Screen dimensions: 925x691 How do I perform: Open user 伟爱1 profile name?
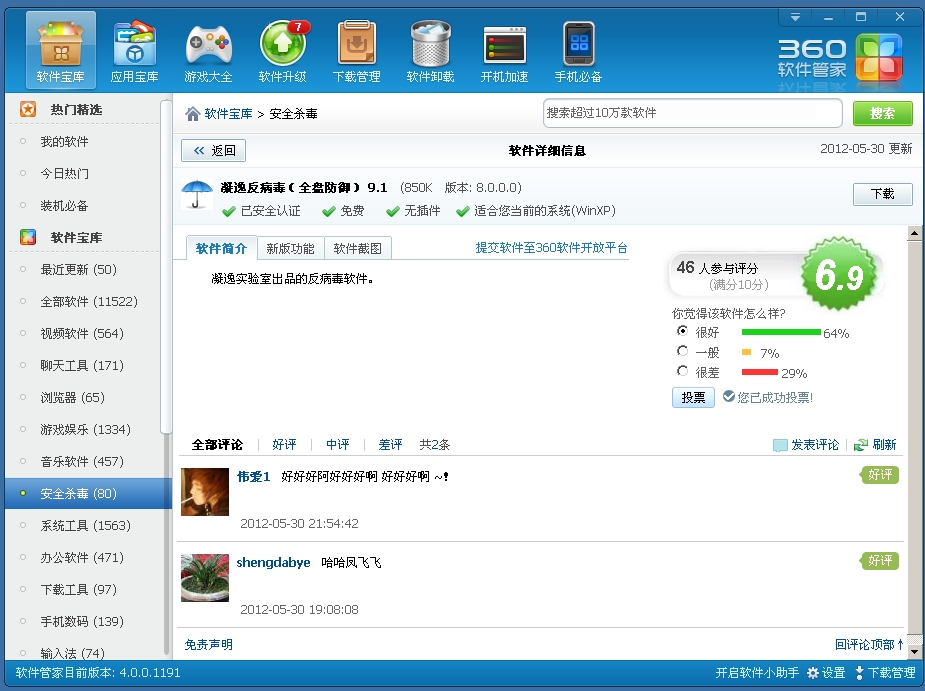pos(254,477)
